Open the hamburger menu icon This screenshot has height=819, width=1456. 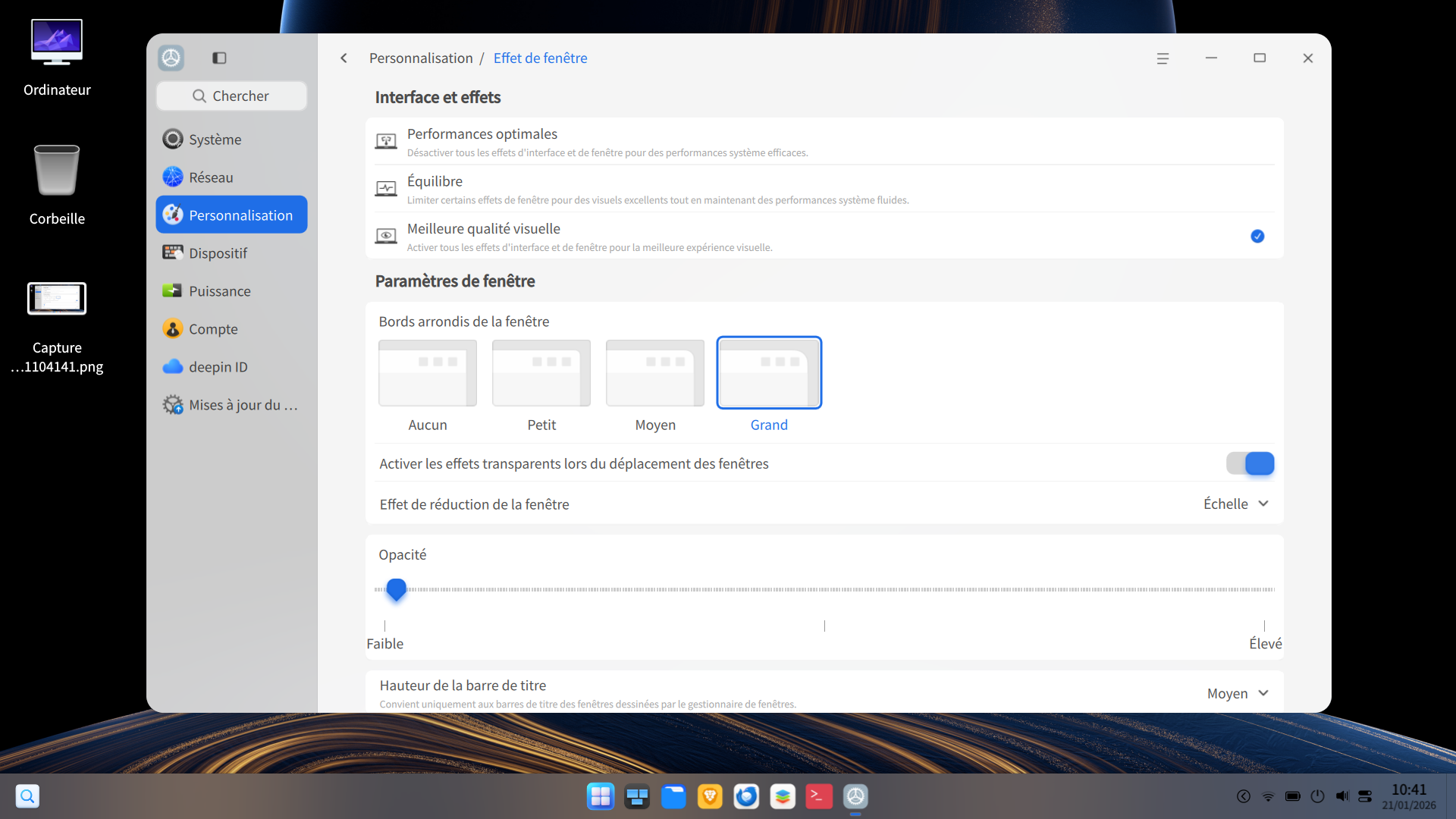coord(1163,58)
